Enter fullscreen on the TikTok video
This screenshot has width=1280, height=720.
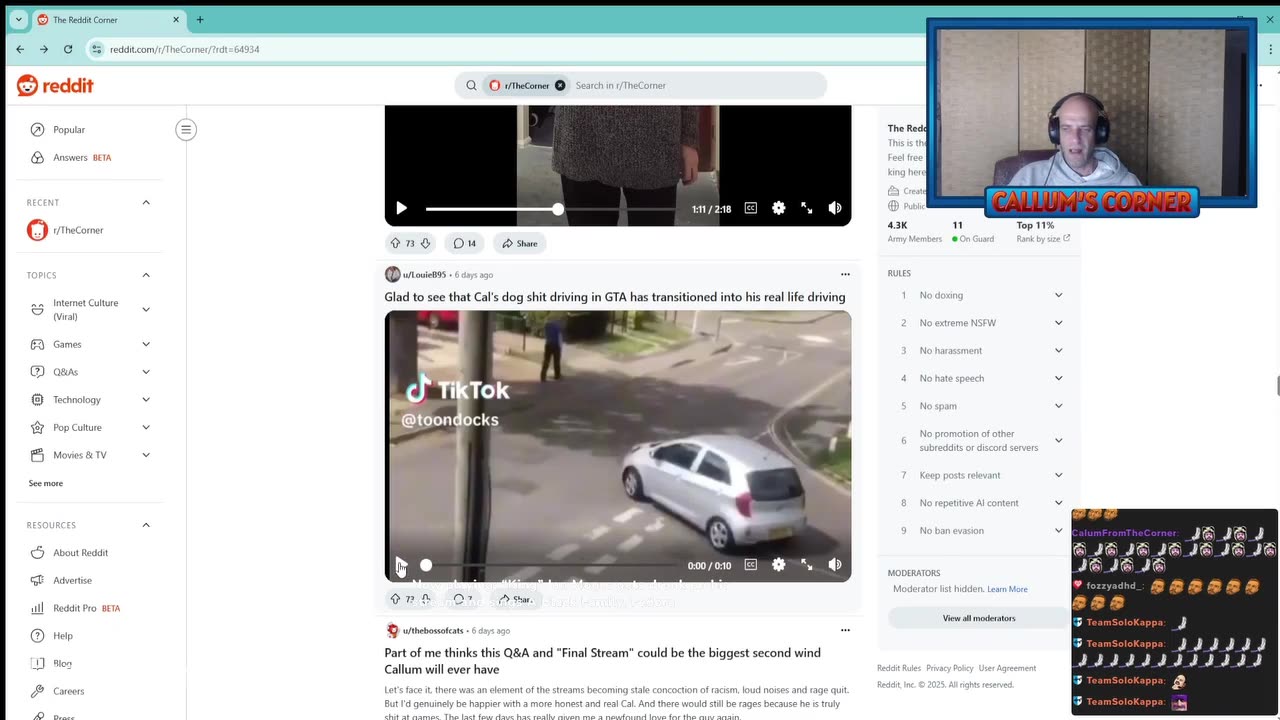point(806,565)
